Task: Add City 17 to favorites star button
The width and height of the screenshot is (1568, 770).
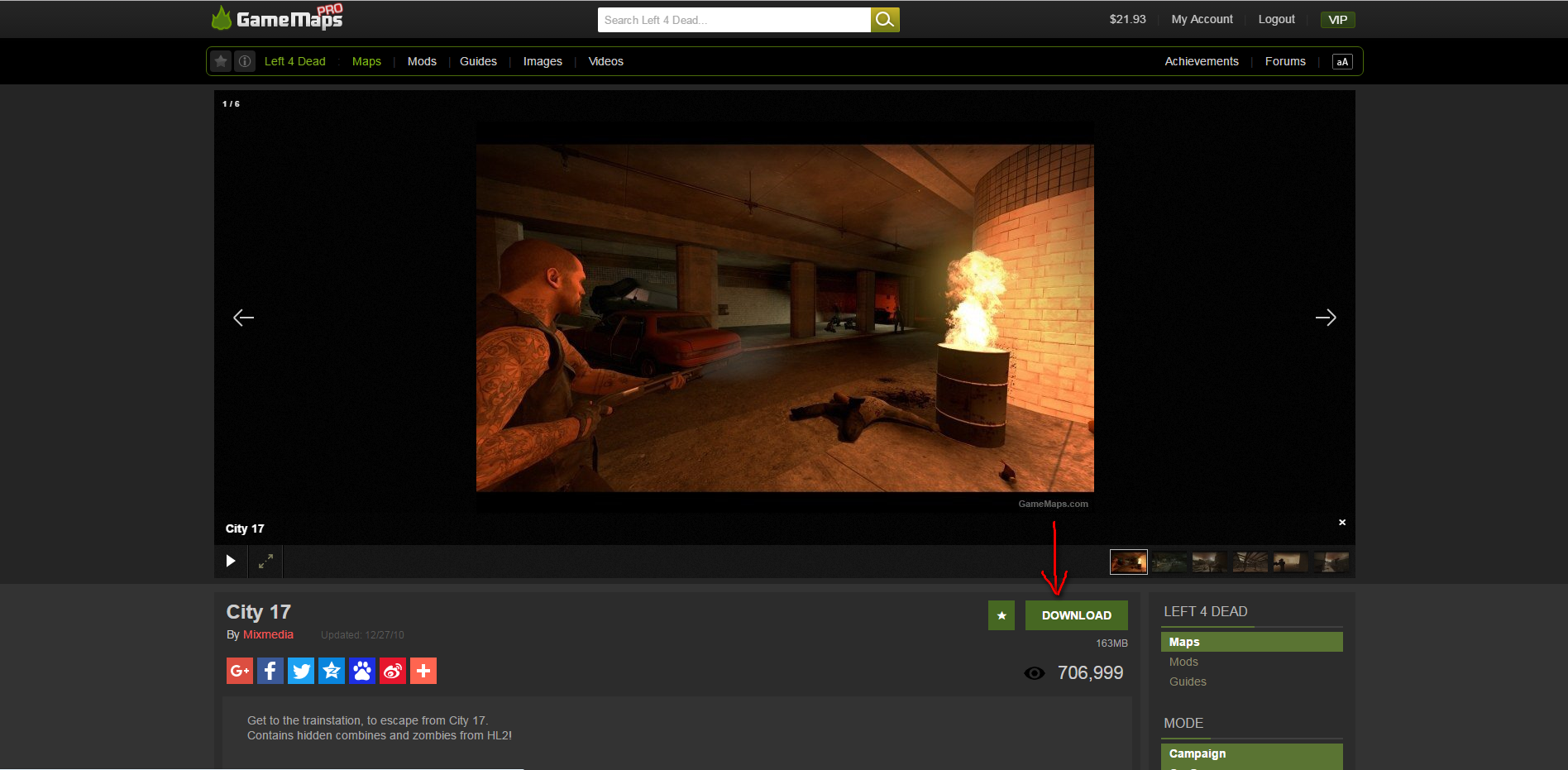Action: (x=1002, y=615)
